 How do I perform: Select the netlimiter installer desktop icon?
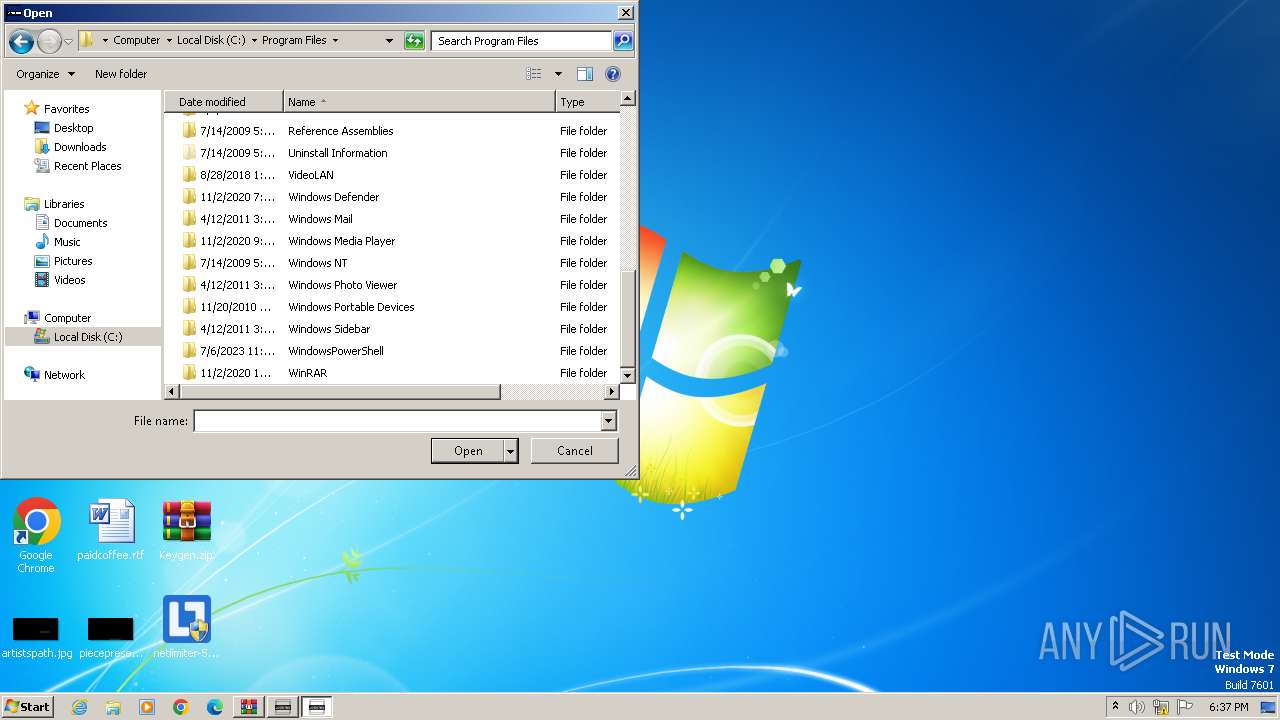pos(186,627)
